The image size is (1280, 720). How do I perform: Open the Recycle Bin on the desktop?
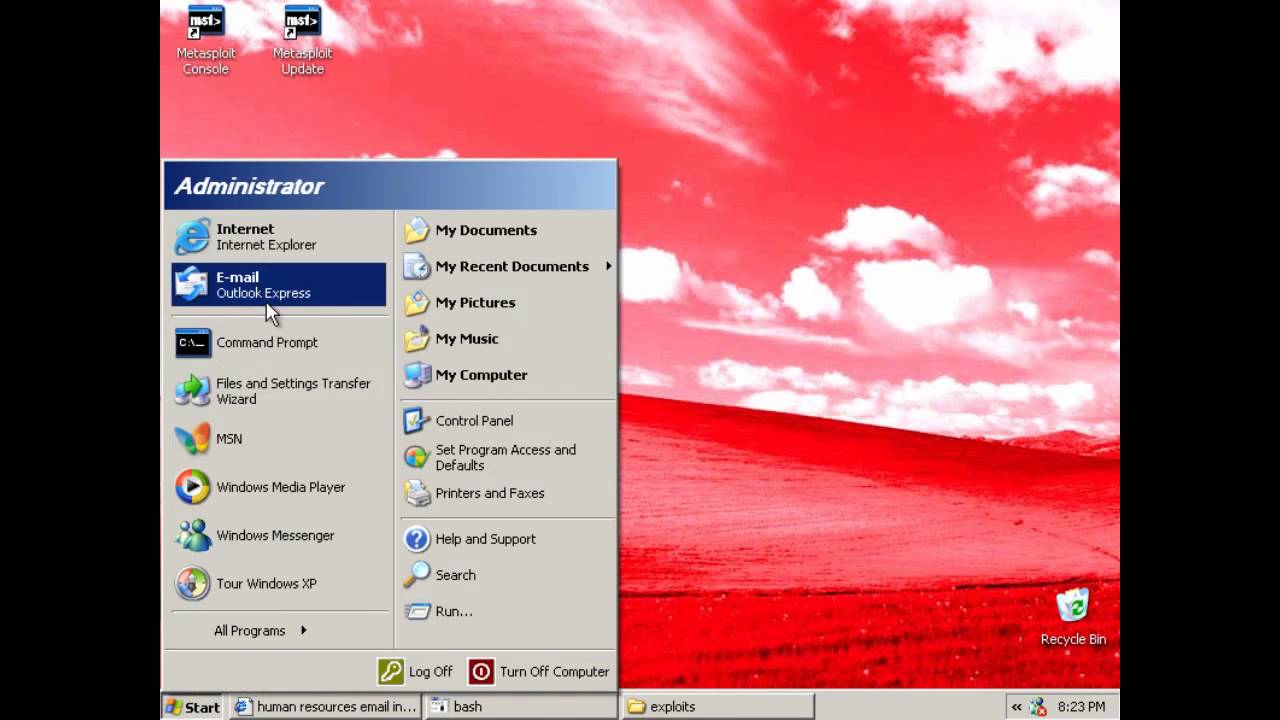pyautogui.click(x=1073, y=617)
